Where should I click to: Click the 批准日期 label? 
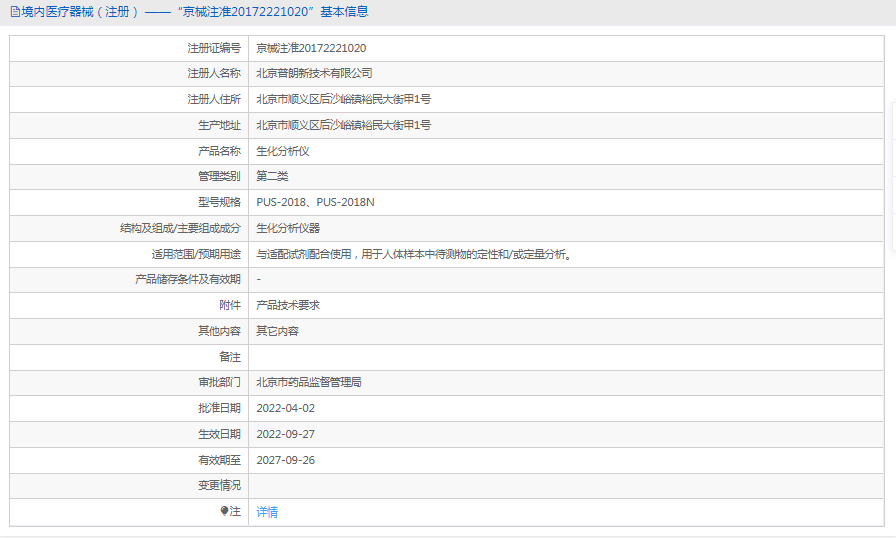[x=219, y=408]
